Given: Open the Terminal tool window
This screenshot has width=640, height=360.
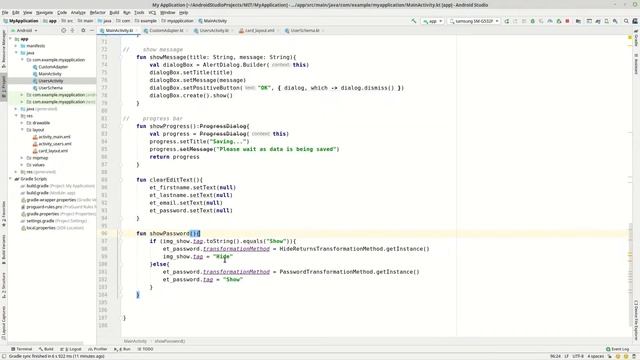Looking at the screenshot, I should tap(21, 349).
